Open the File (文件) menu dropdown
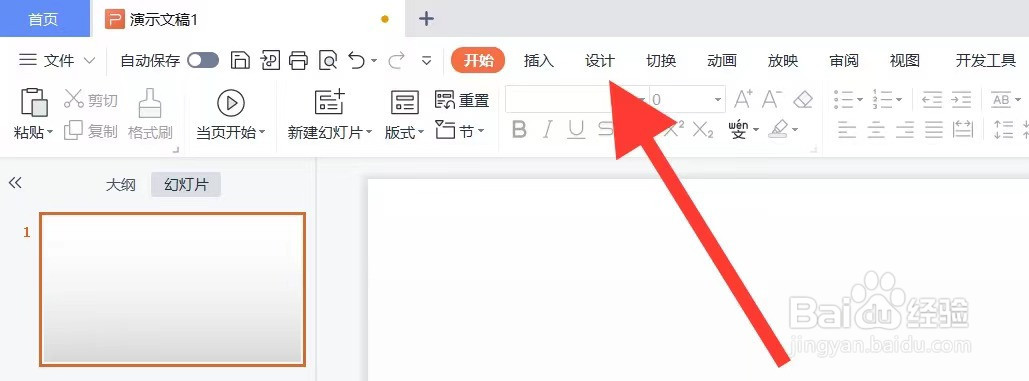This screenshot has height=381, width=1029. point(57,61)
